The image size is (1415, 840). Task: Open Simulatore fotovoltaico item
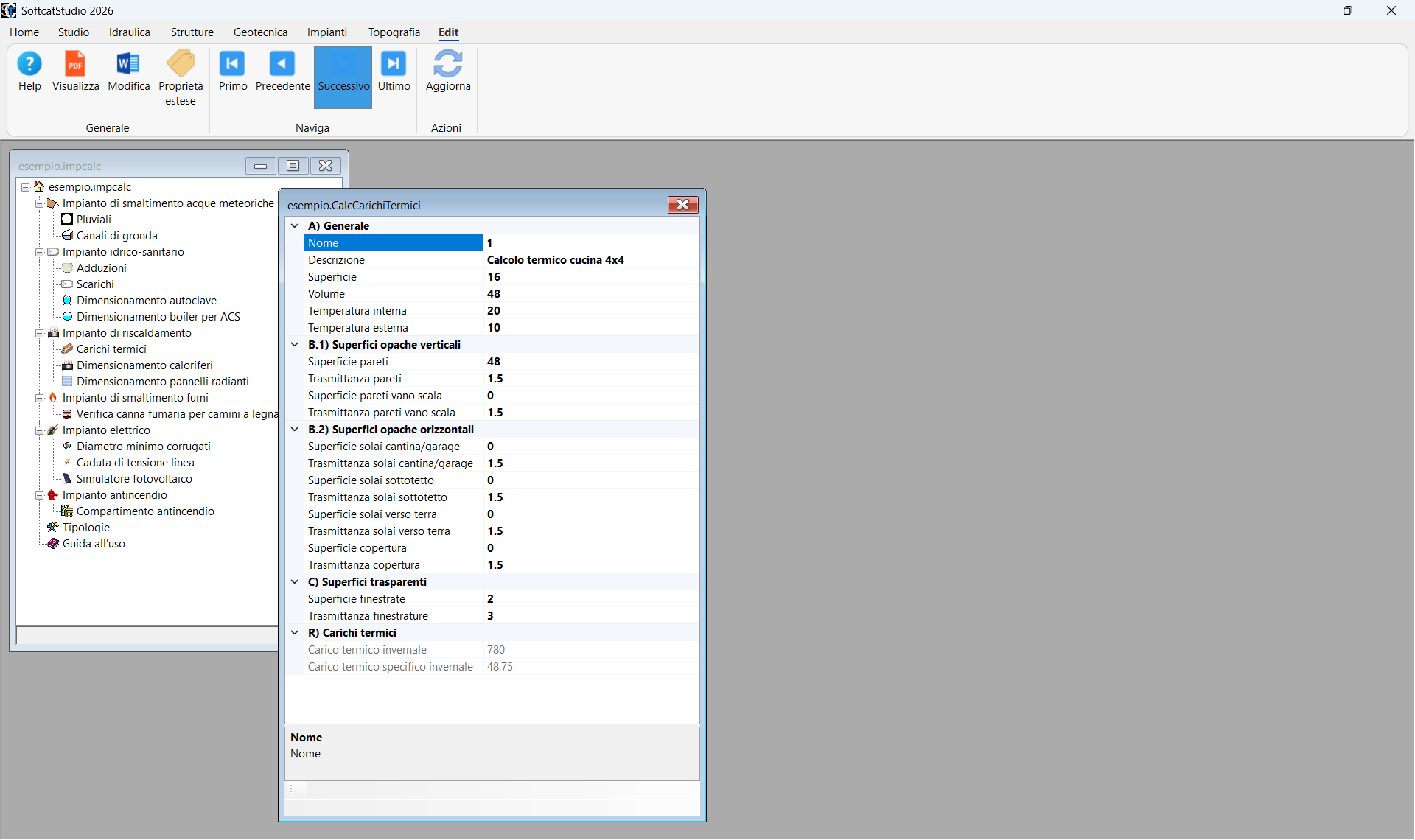click(x=134, y=479)
